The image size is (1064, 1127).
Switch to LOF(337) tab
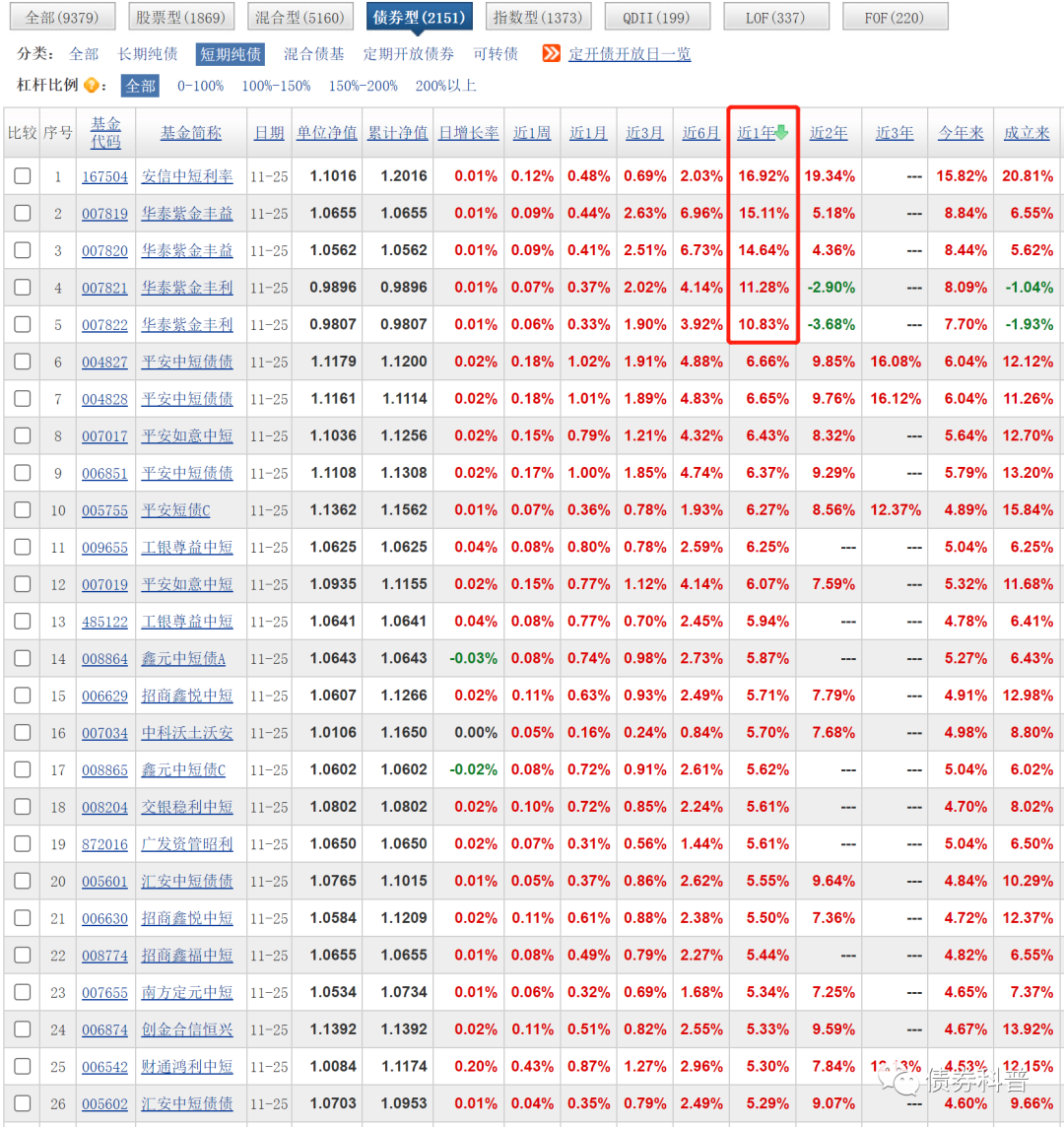(775, 17)
